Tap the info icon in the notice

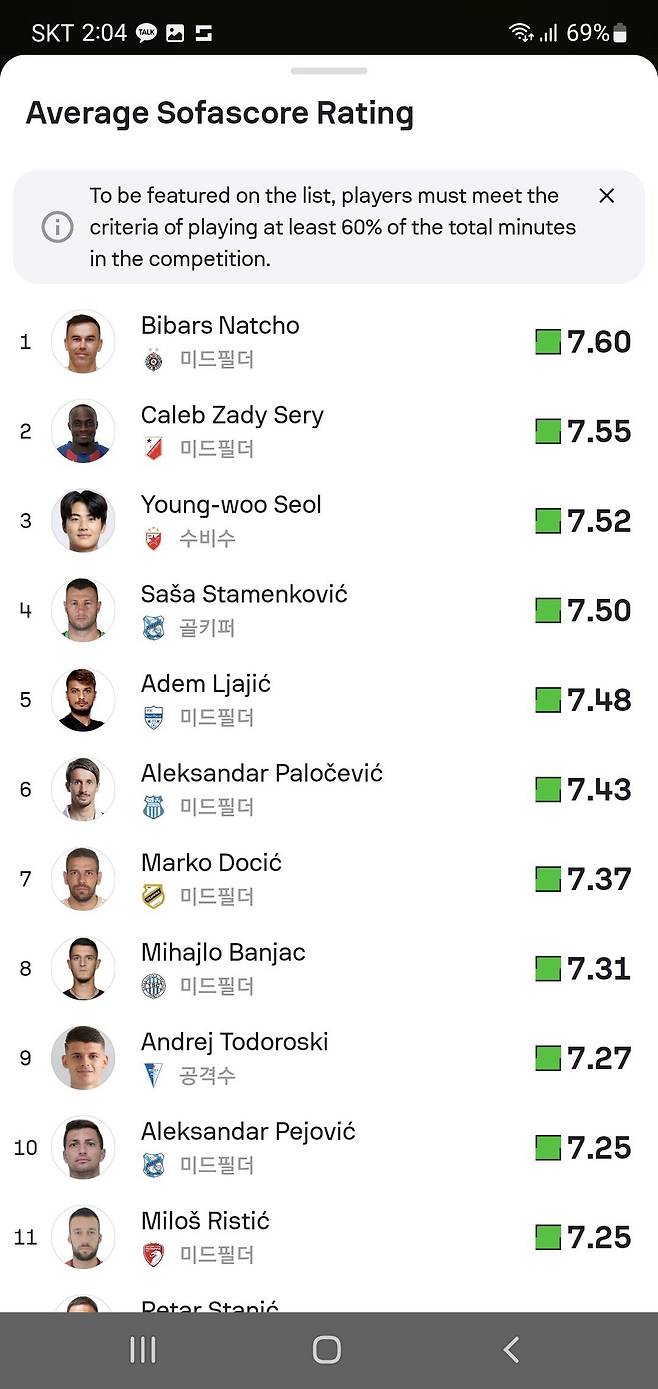point(57,227)
